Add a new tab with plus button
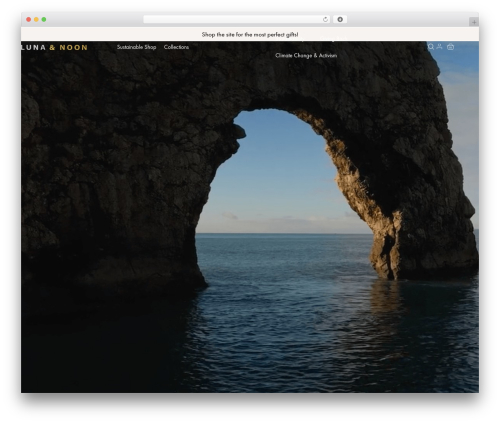 tap(474, 22)
